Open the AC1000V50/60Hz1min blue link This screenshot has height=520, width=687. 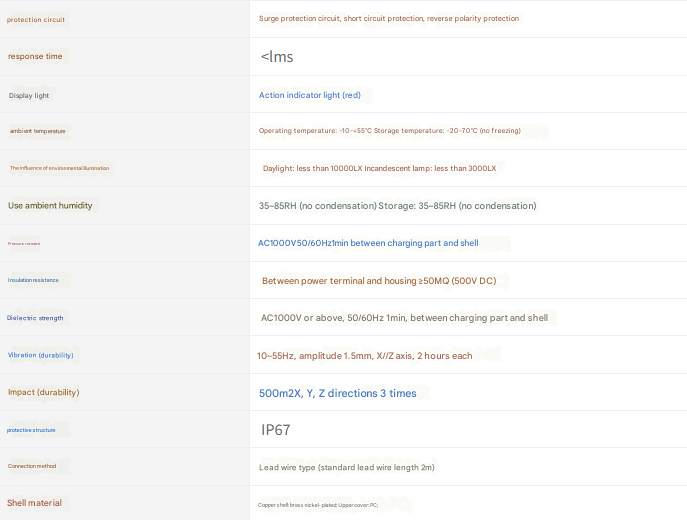coord(368,243)
